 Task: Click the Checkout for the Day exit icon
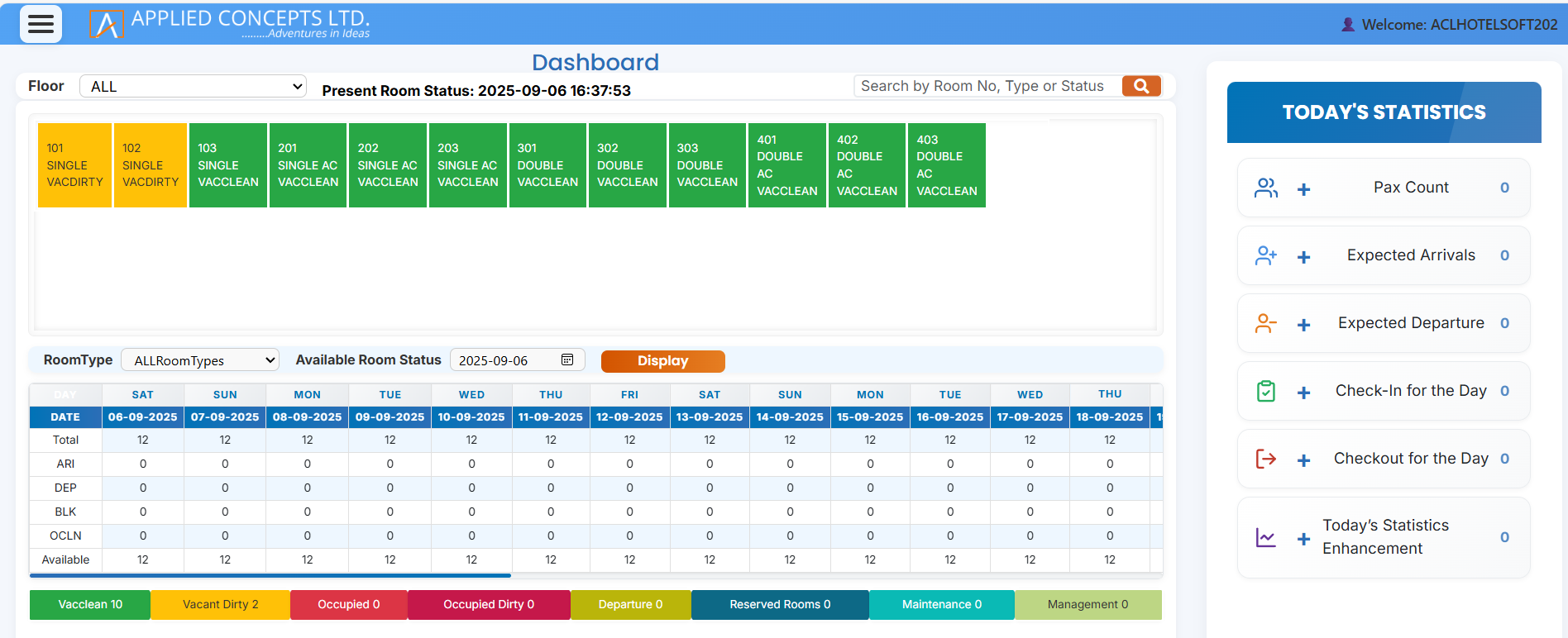[1265, 459]
